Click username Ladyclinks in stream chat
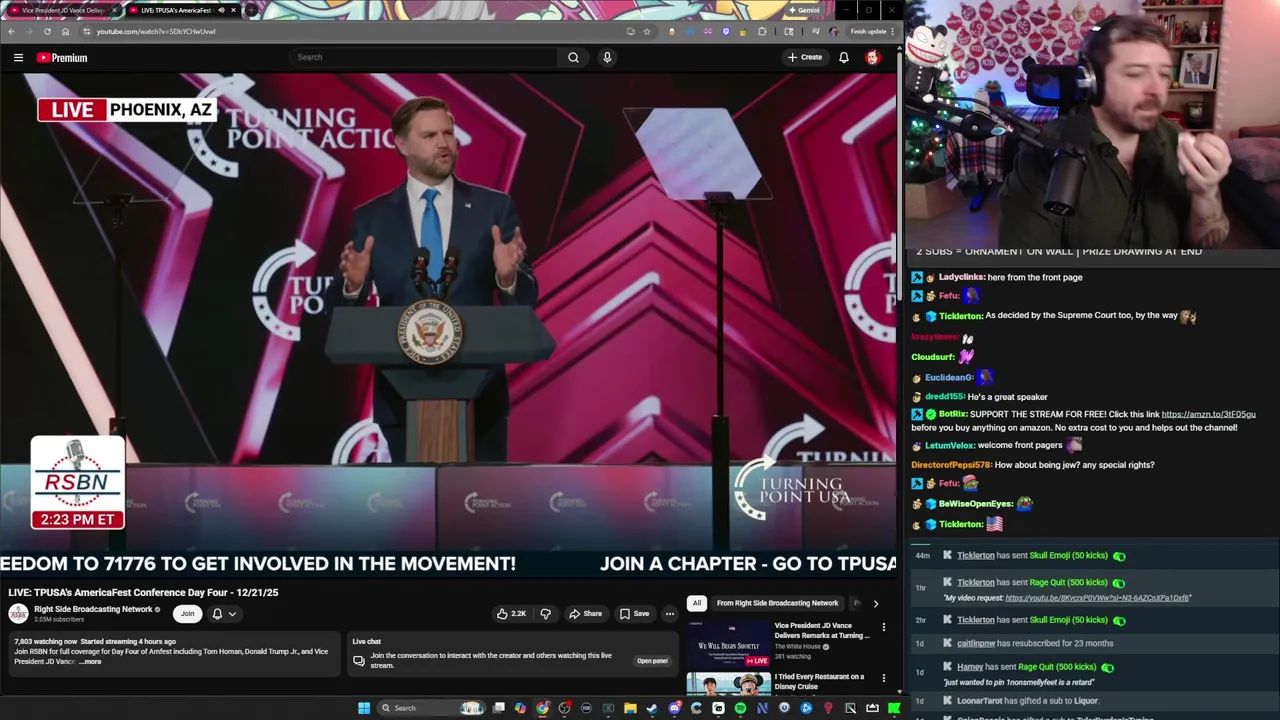Viewport: 1280px width, 720px height. coord(961,277)
